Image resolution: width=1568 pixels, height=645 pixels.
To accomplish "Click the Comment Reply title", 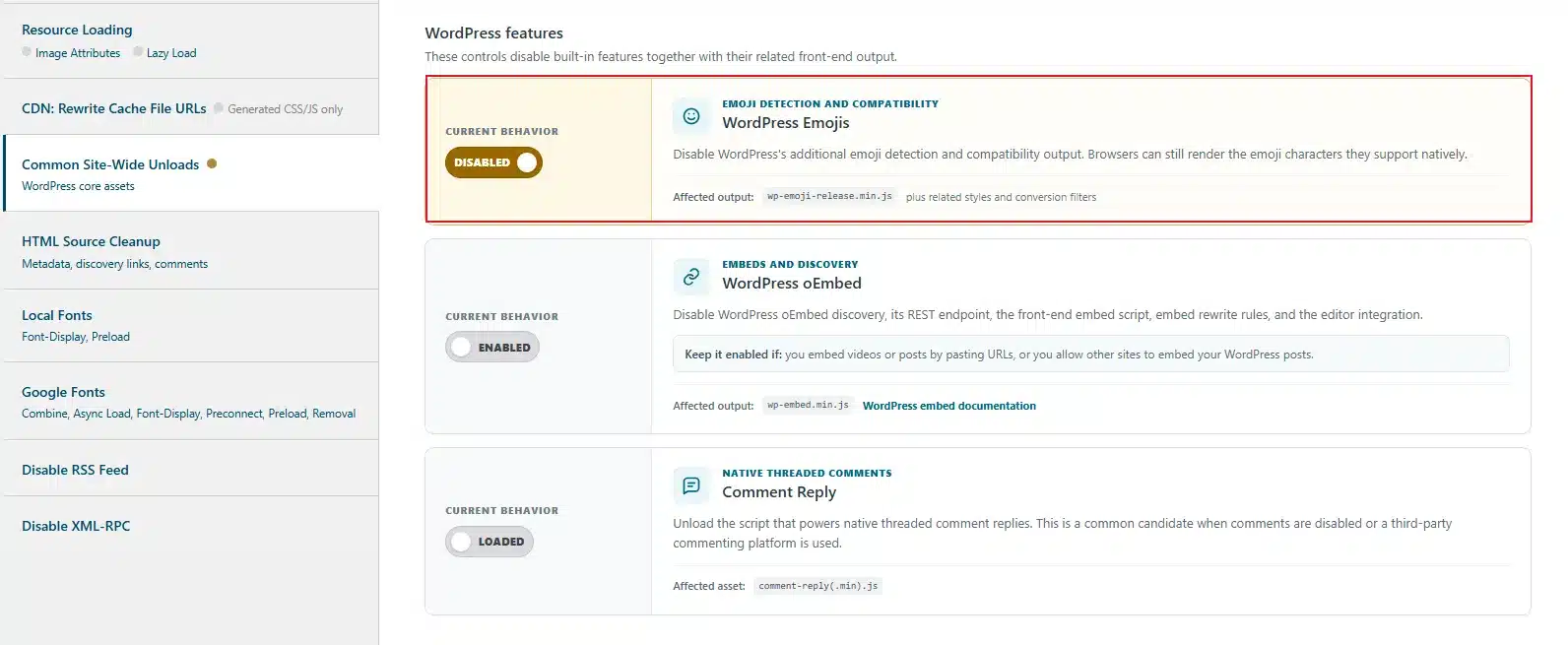I will [779, 492].
